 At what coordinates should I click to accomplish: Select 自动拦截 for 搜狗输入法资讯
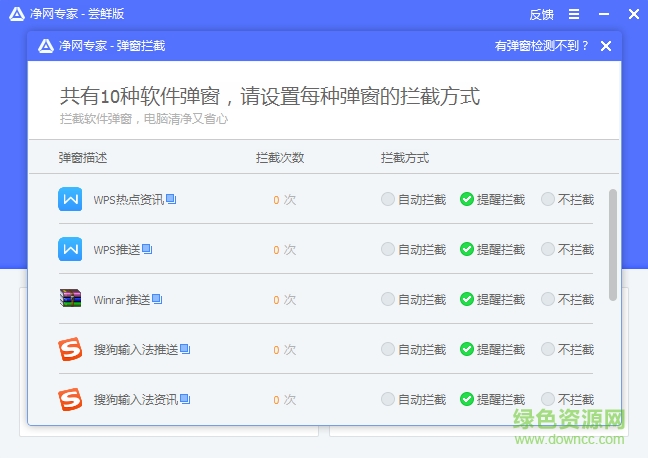pos(413,399)
